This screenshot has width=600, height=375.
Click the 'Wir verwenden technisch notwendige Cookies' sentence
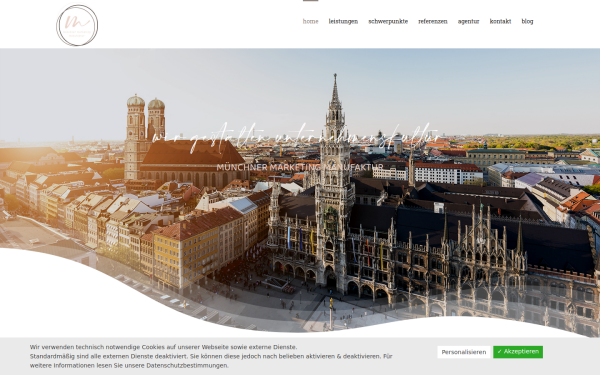point(163,347)
